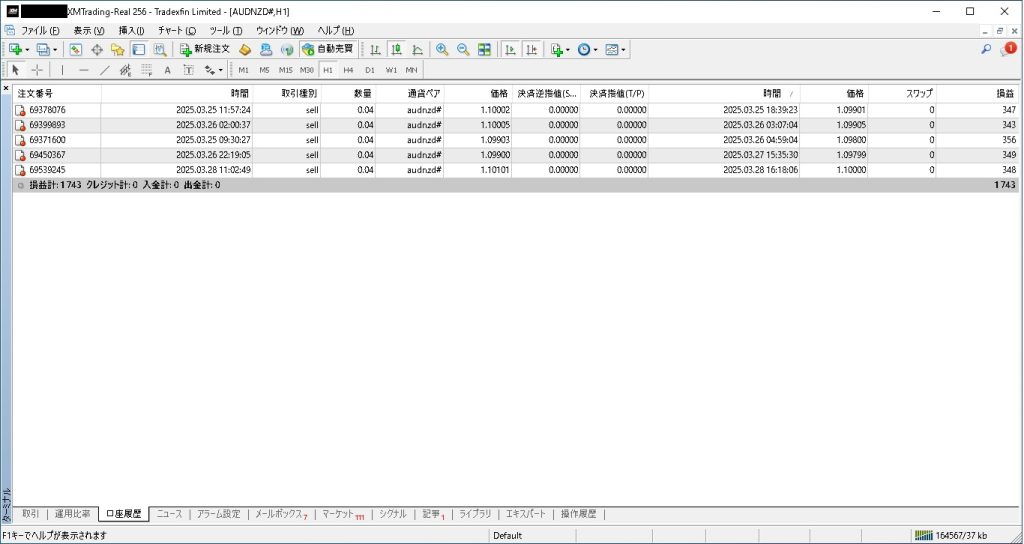
Task: Open the tile windows icon
Action: pyautogui.click(x=485, y=49)
